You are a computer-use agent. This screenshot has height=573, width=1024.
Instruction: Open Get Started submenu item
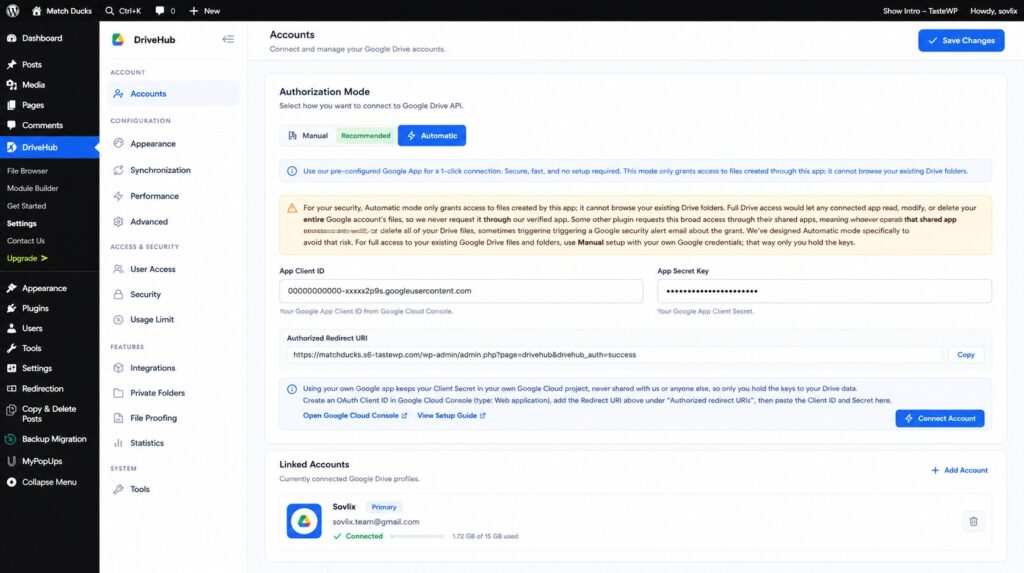[x=26, y=206]
